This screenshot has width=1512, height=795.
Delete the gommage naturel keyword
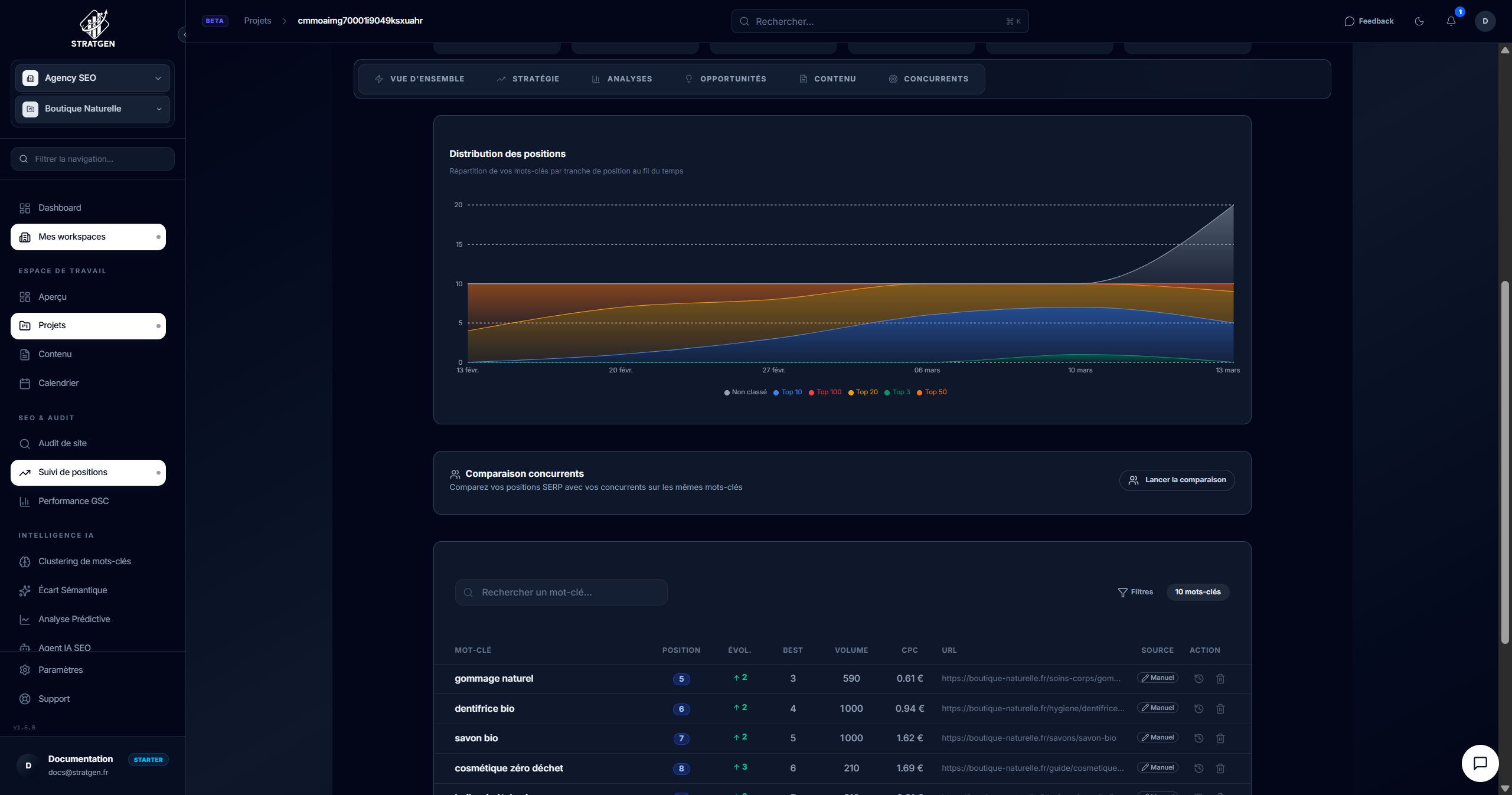click(1220, 679)
